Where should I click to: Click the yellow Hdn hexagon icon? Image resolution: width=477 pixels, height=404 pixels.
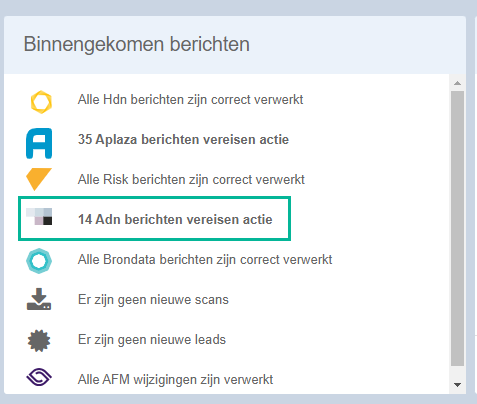pos(41,102)
